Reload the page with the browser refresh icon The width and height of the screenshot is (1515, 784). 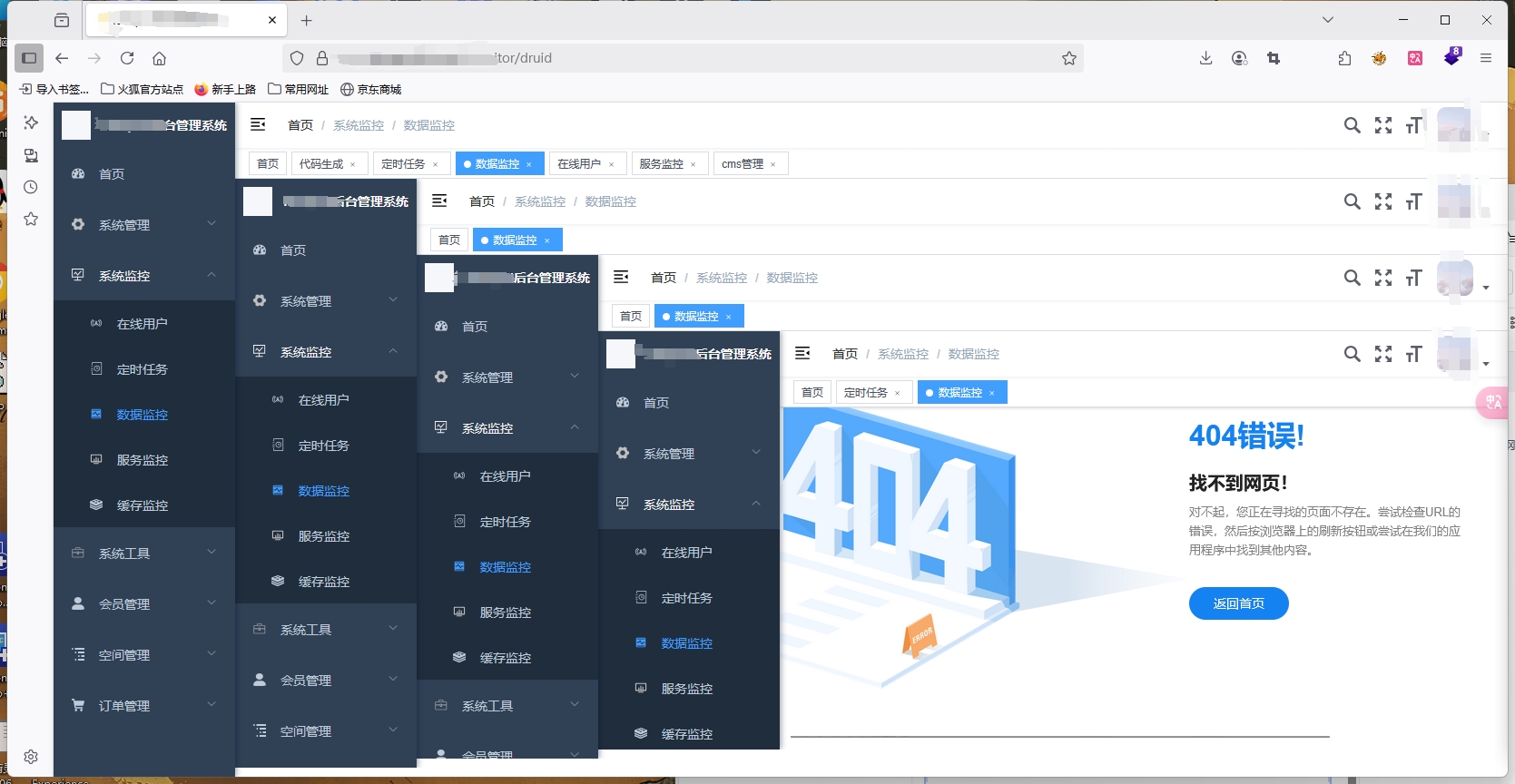pyautogui.click(x=127, y=58)
